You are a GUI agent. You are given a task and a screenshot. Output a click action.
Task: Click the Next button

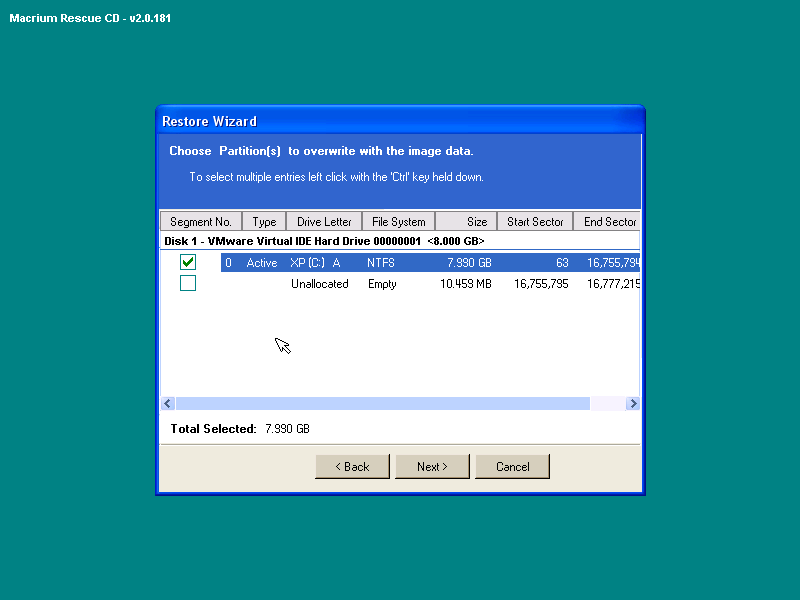click(432, 466)
